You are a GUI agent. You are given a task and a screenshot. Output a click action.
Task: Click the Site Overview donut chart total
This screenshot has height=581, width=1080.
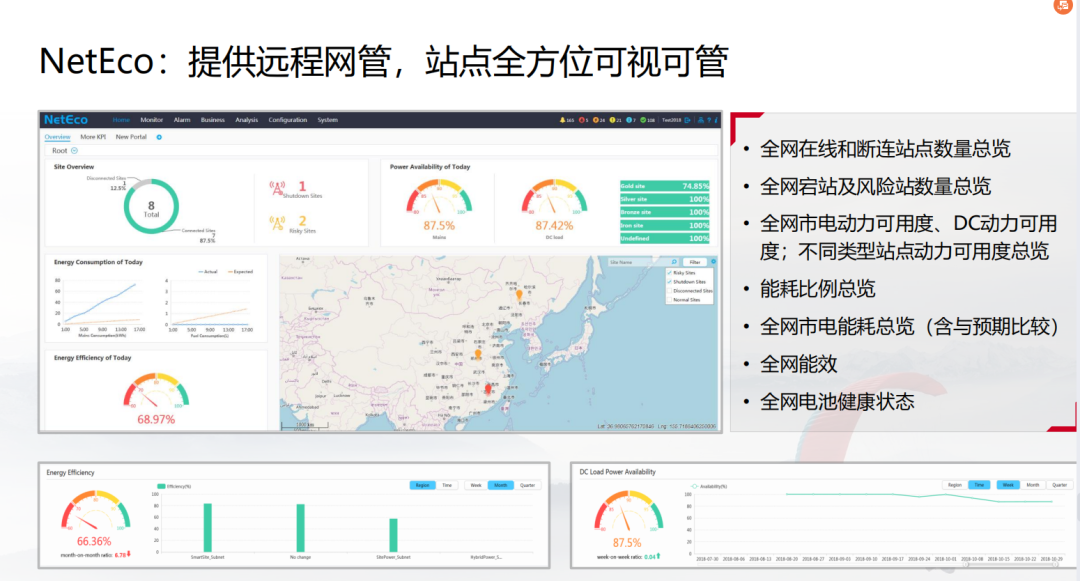coord(151,207)
